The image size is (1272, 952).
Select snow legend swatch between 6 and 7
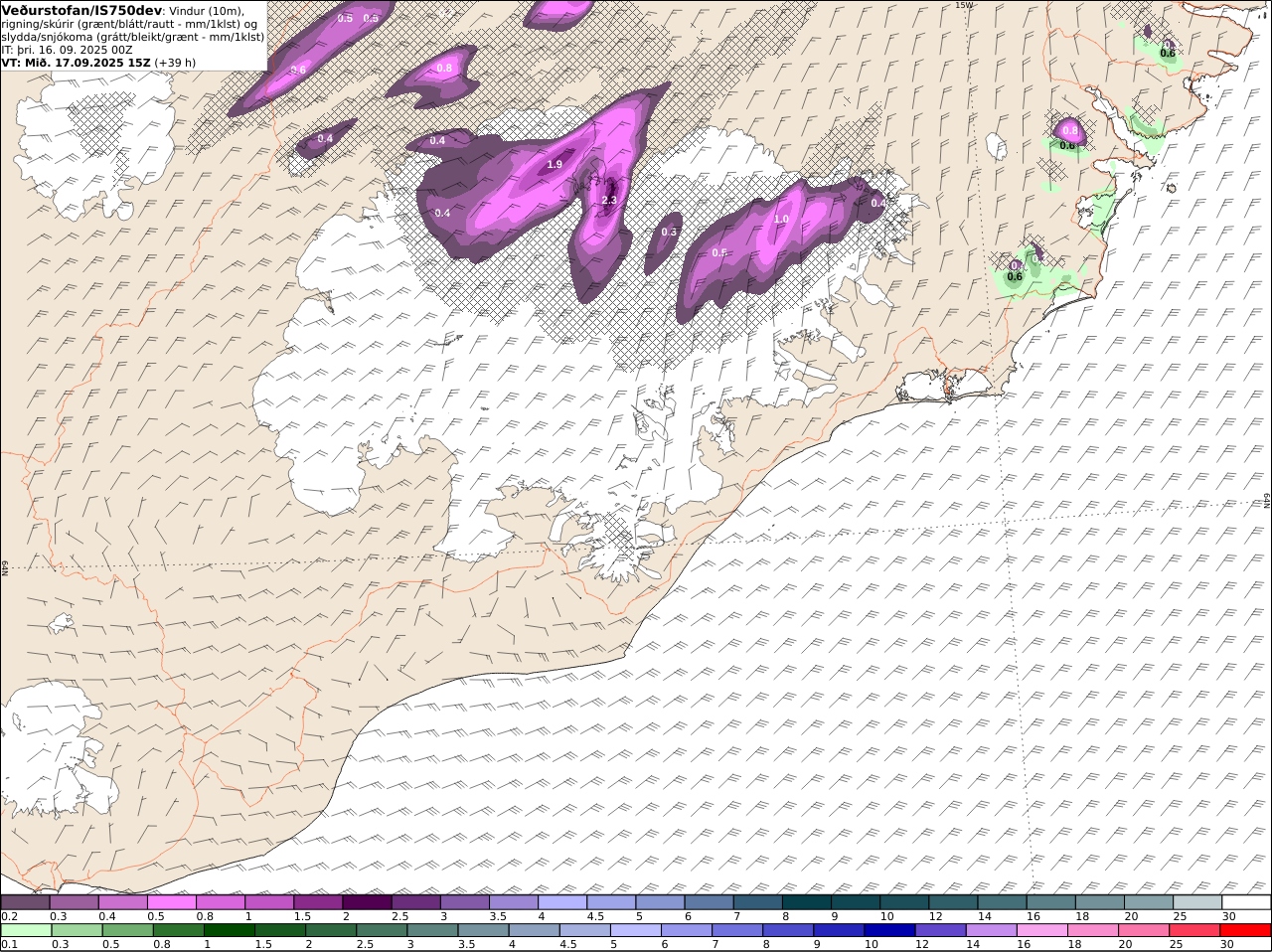(x=710, y=902)
